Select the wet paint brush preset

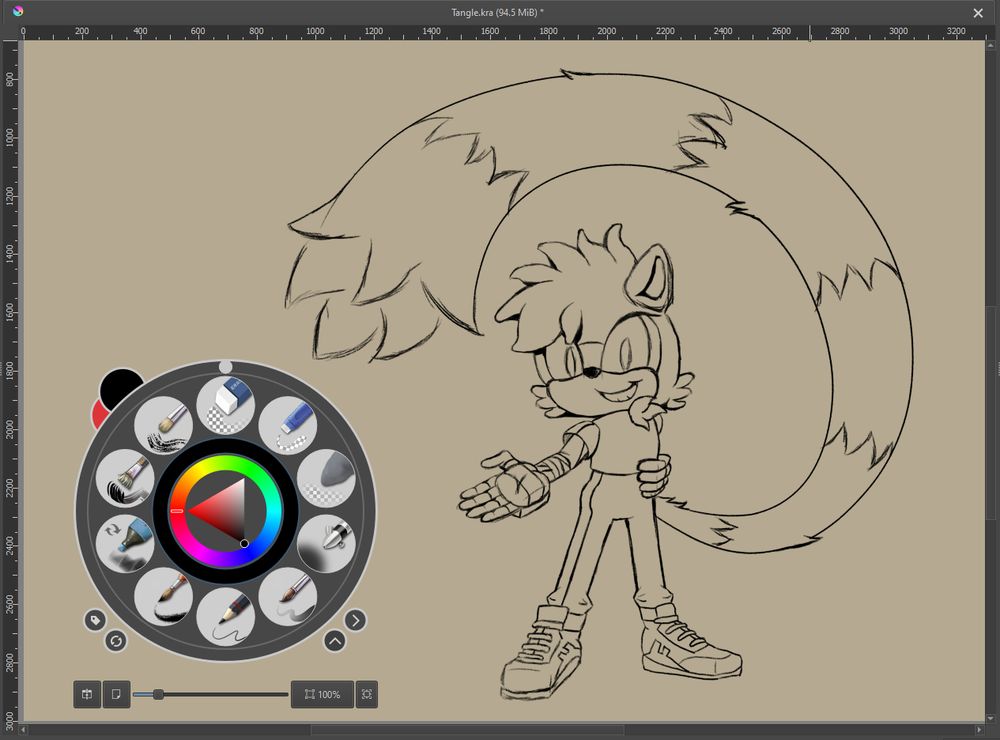[x=288, y=597]
